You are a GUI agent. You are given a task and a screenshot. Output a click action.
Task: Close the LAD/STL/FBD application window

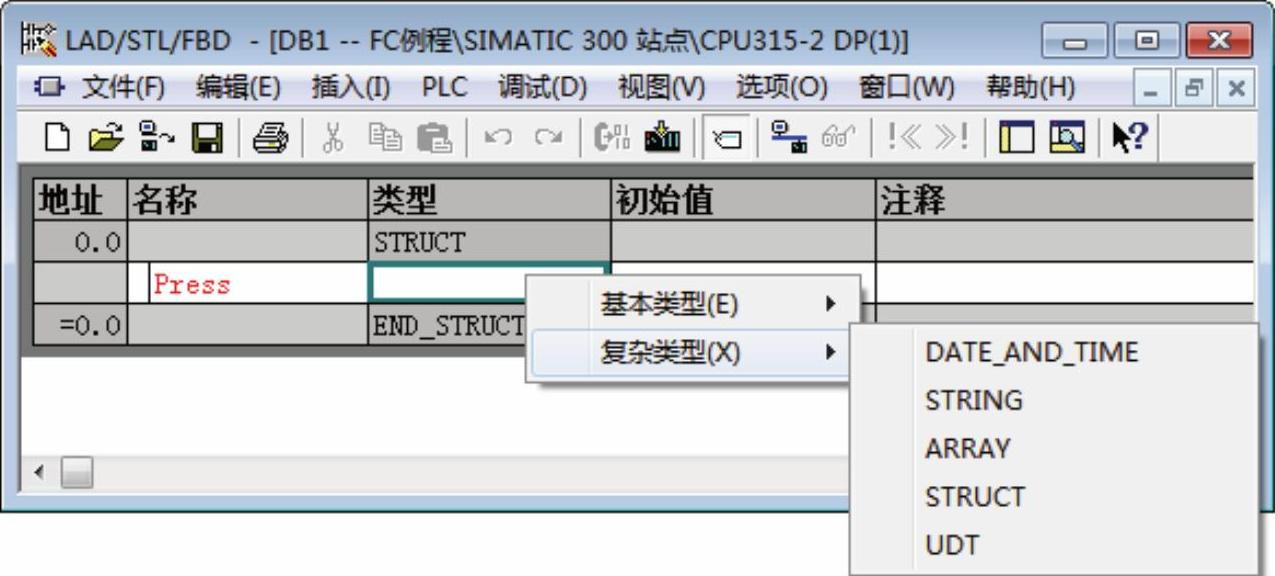click(1220, 42)
